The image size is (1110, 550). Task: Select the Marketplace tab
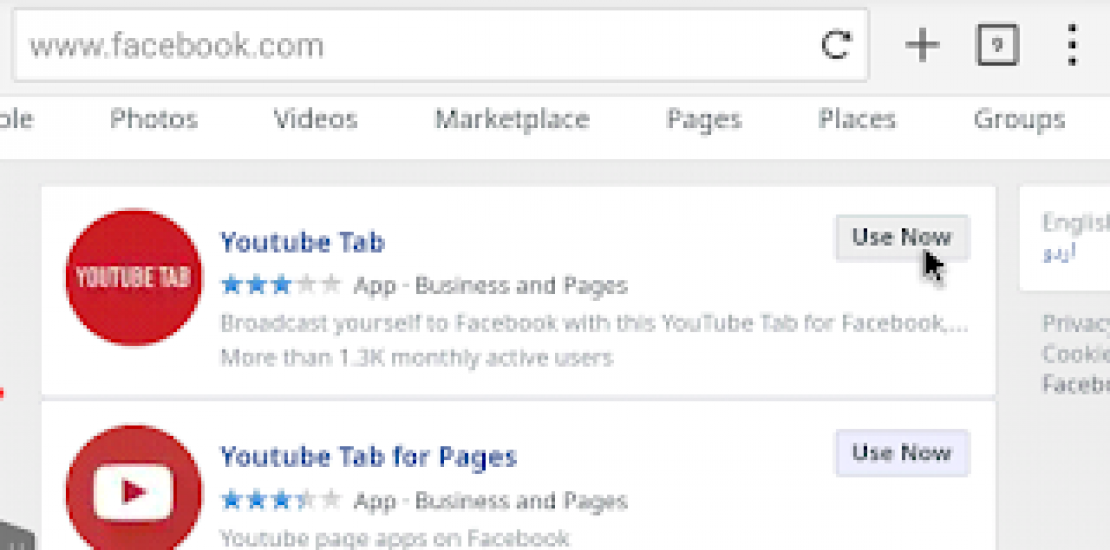(511, 120)
